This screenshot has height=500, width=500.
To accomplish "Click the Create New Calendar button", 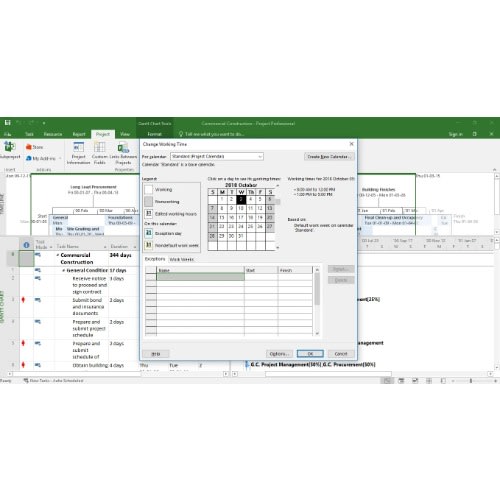I will 329,156.
